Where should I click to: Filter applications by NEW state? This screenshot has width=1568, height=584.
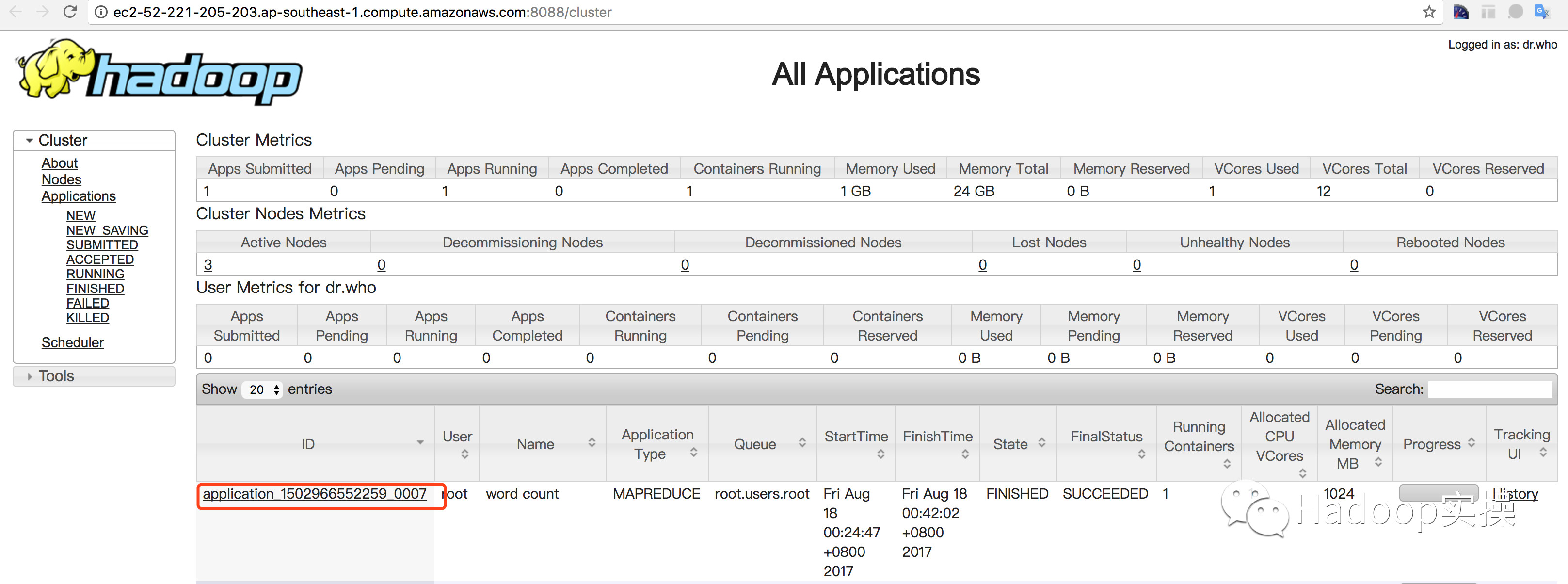81,216
